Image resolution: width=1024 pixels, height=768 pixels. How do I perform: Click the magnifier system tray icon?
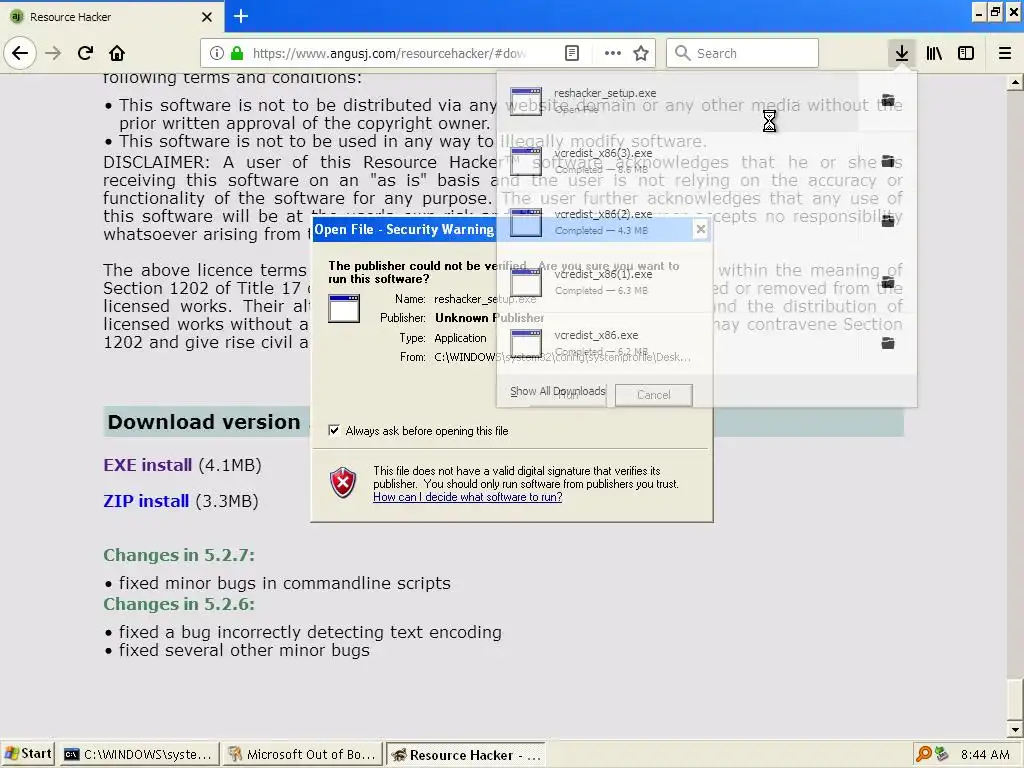pyautogui.click(x=923, y=754)
